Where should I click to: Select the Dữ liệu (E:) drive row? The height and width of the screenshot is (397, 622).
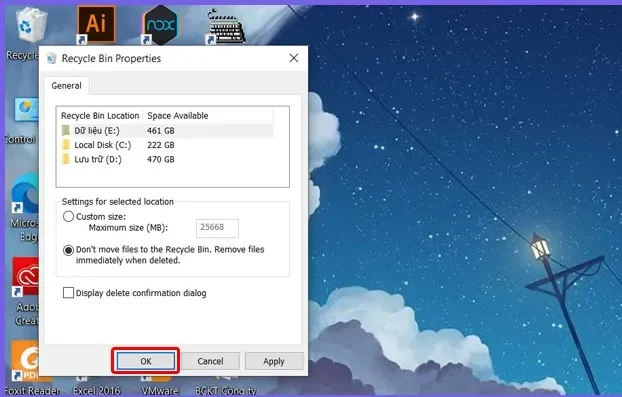click(x=166, y=130)
